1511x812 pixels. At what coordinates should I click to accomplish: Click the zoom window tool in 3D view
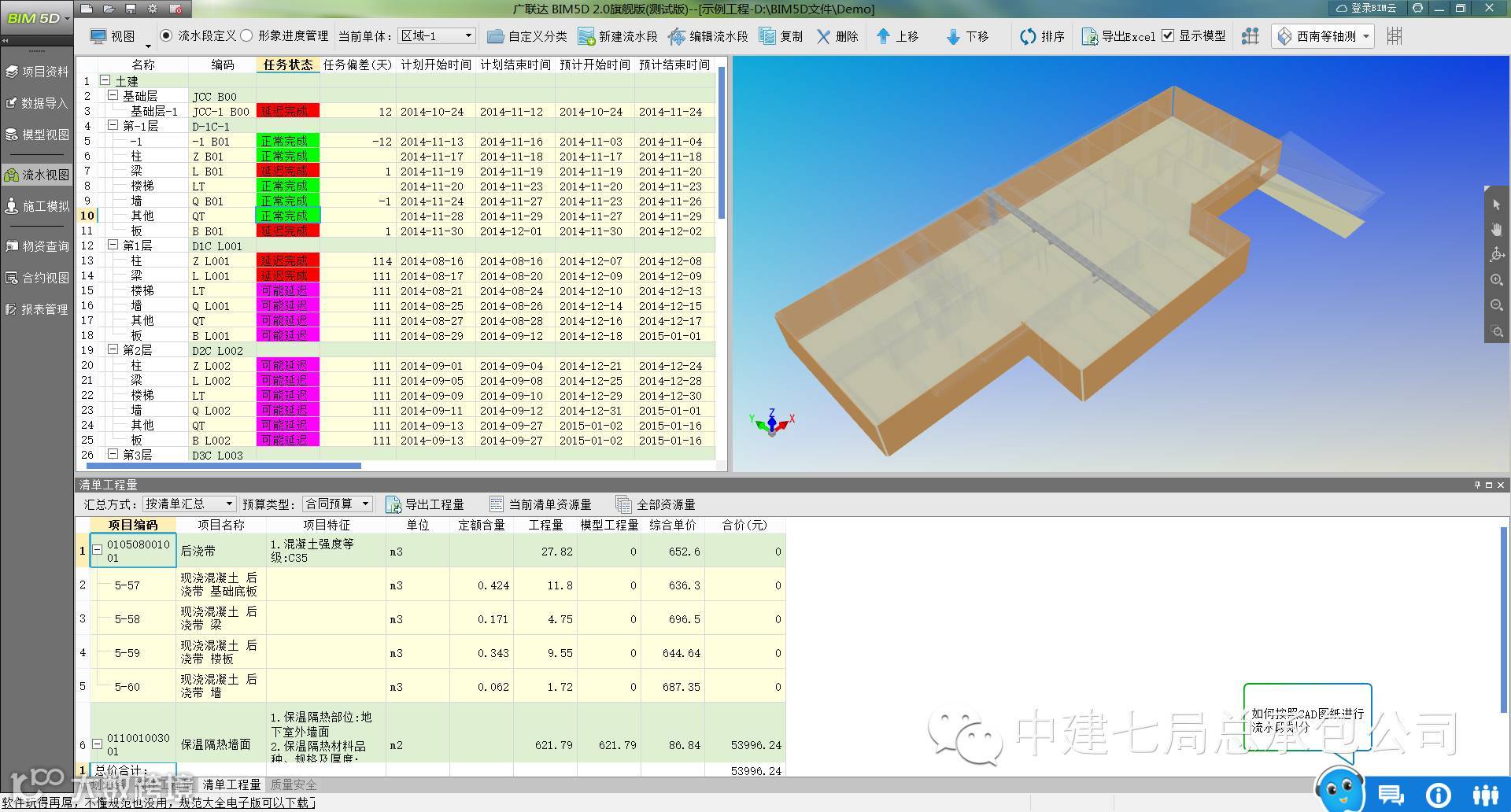[x=1497, y=331]
